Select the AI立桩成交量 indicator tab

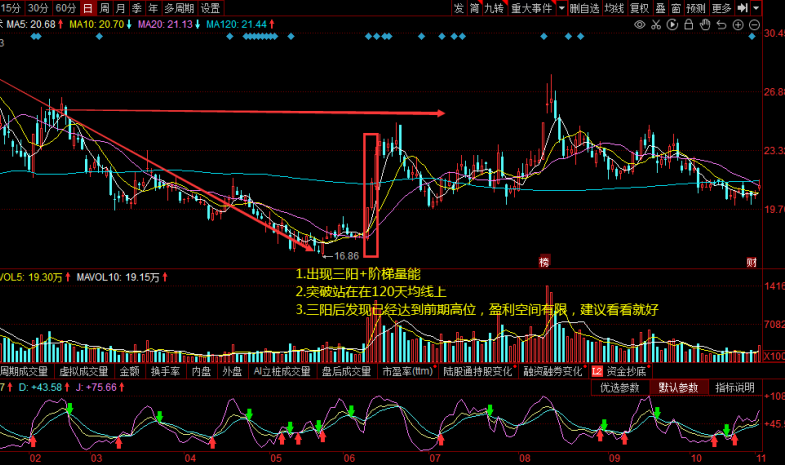coord(282,371)
